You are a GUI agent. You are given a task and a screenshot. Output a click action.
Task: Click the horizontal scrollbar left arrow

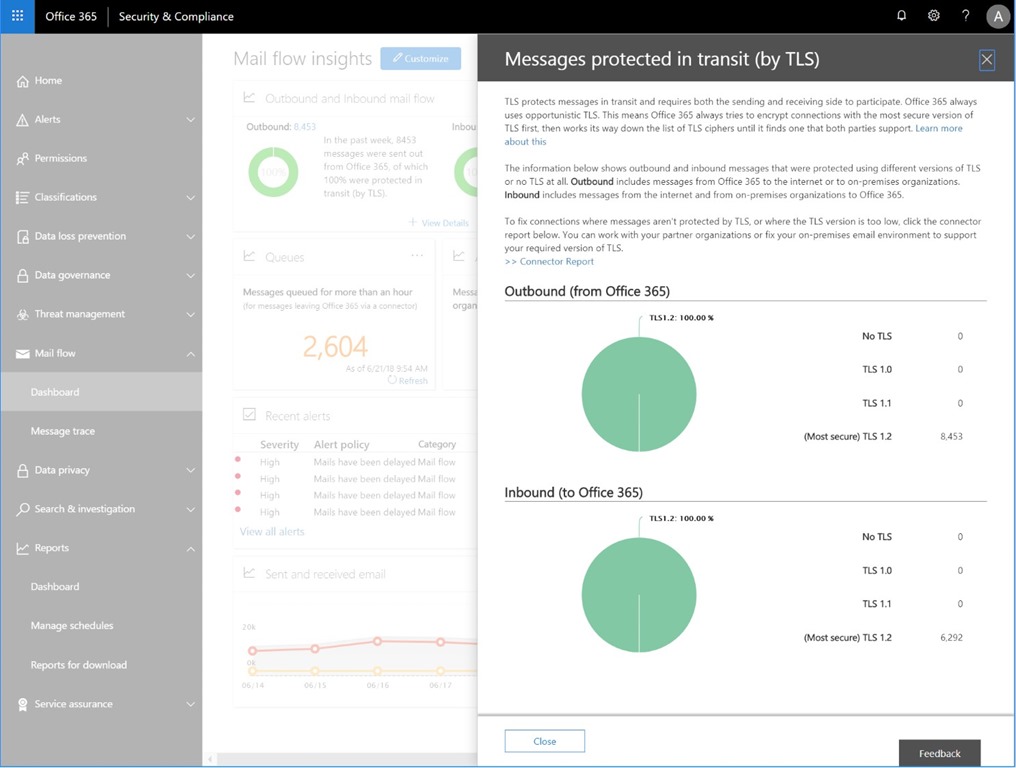(x=210, y=759)
